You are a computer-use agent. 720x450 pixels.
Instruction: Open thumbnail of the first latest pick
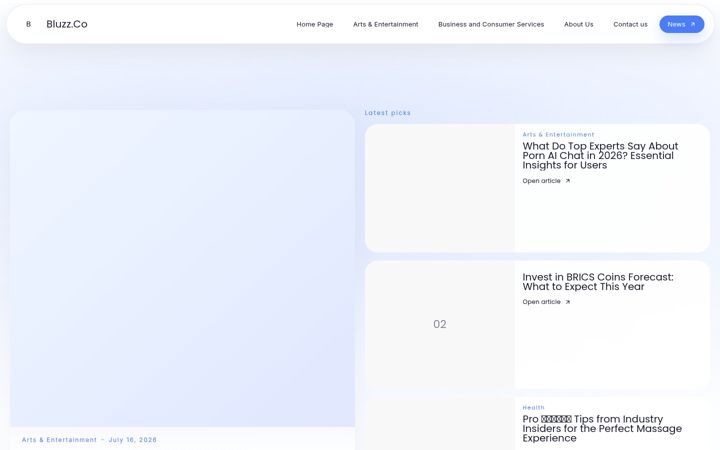click(439, 188)
